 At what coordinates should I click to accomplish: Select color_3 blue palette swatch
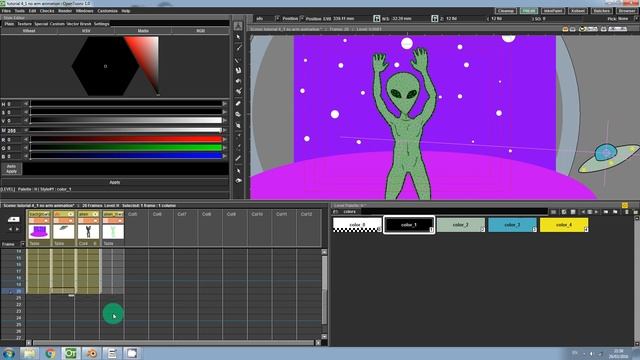(x=512, y=225)
